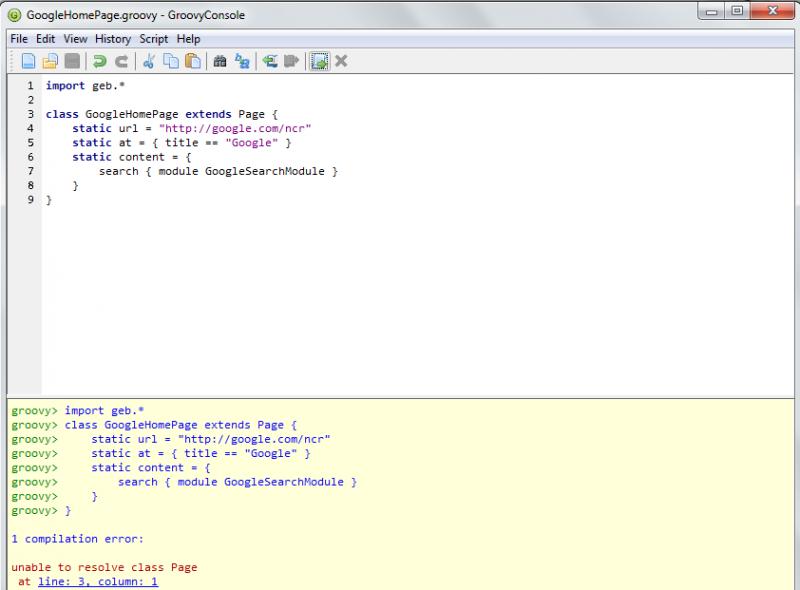Click the Replace icon in toolbar
Image resolution: width=800 pixels, height=590 pixels.
pos(241,61)
